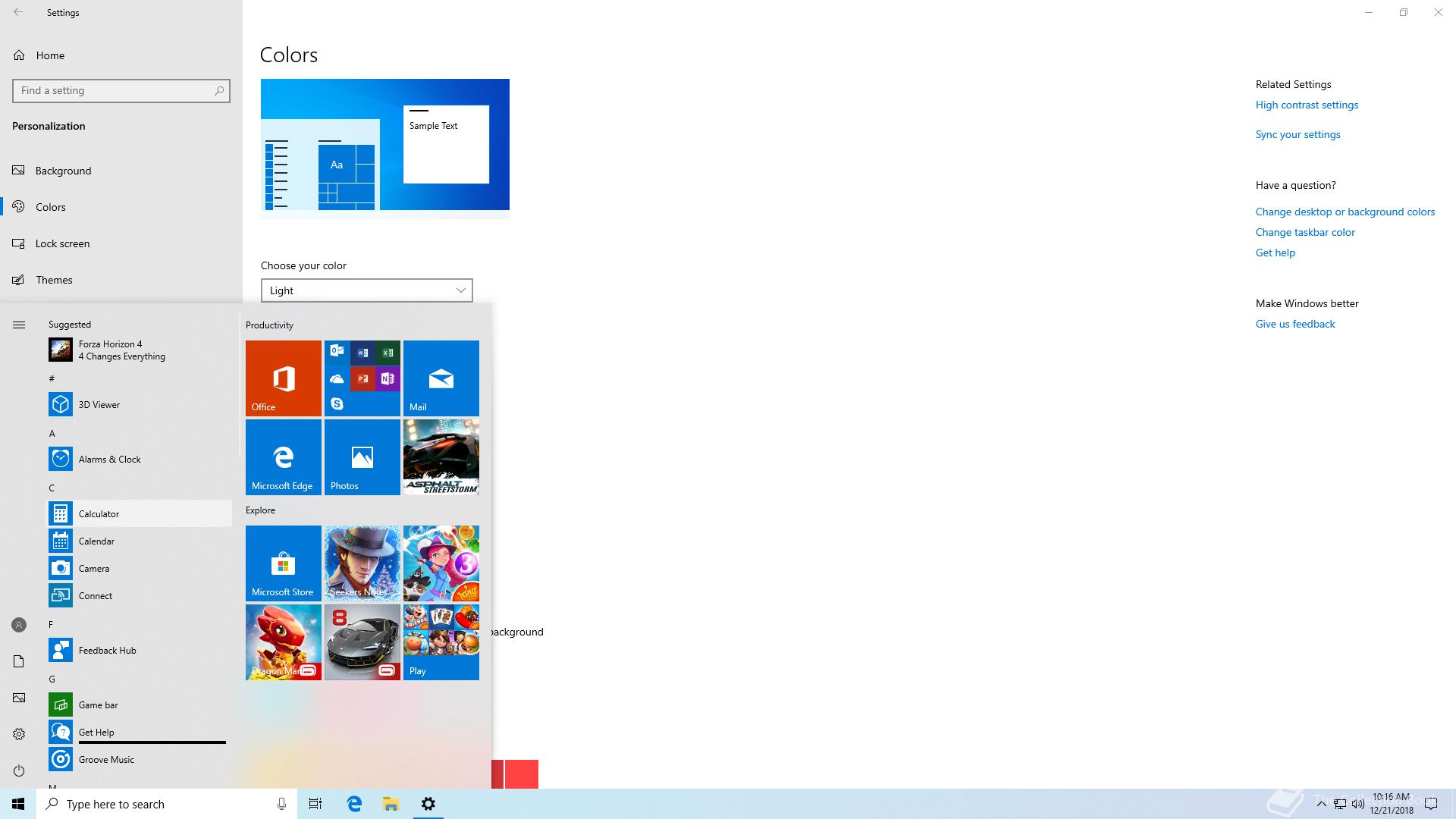Open the Calendar app icon

pos(61,541)
